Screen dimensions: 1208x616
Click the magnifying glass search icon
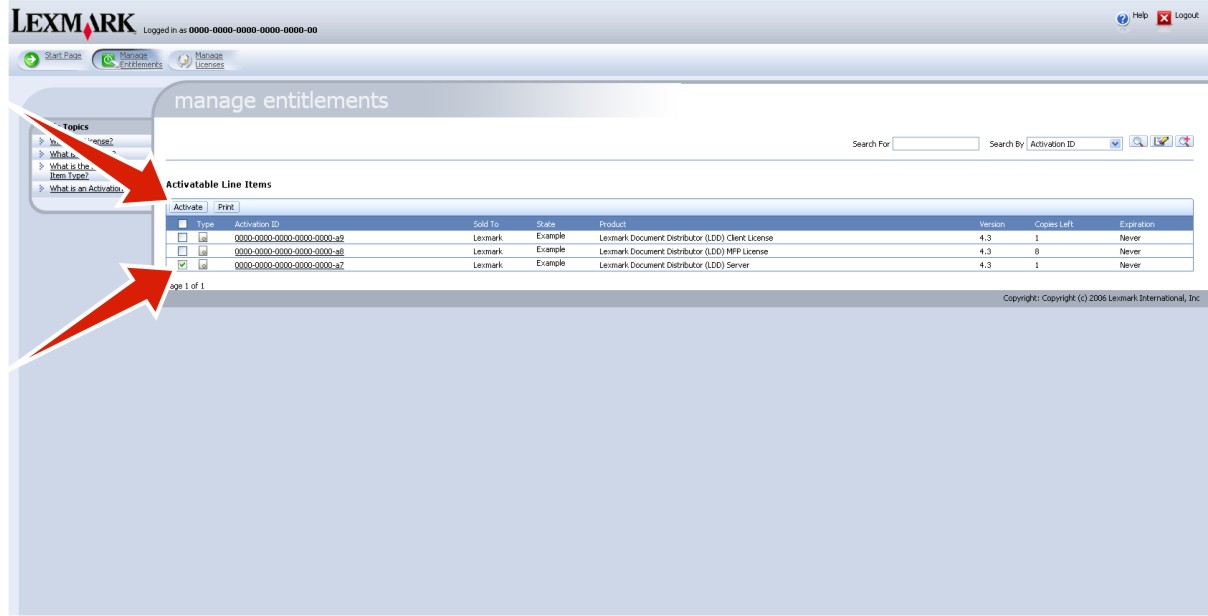[1138, 143]
